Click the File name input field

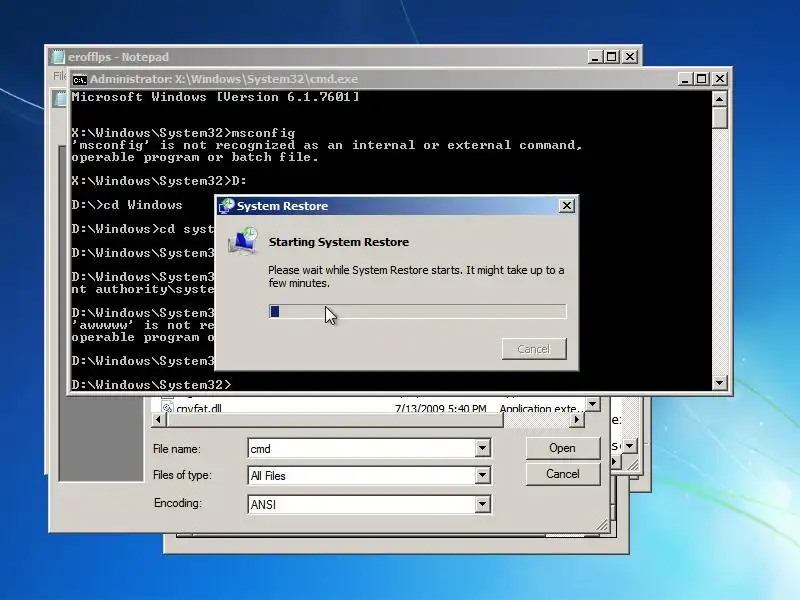pos(362,449)
